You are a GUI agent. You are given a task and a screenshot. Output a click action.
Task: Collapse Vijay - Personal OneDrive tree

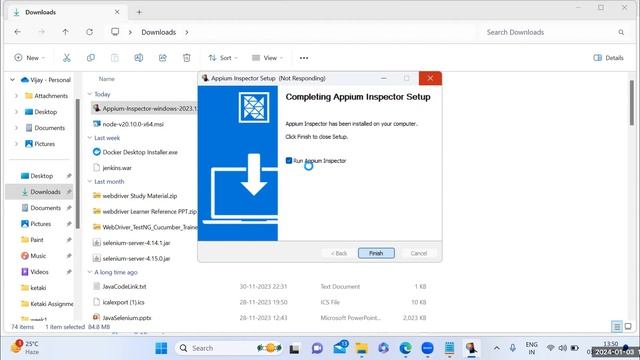[x=13, y=80]
